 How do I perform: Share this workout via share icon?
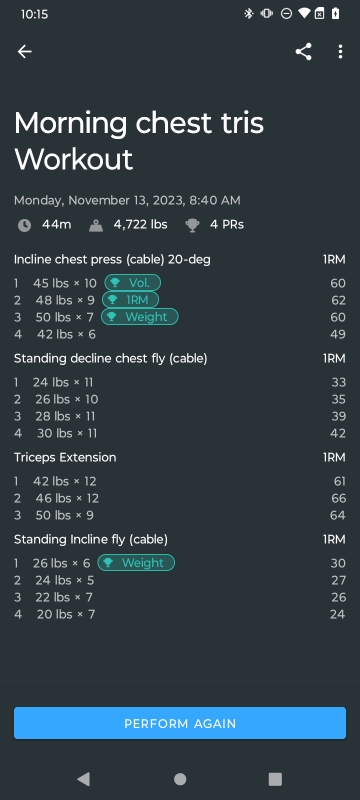click(x=303, y=52)
